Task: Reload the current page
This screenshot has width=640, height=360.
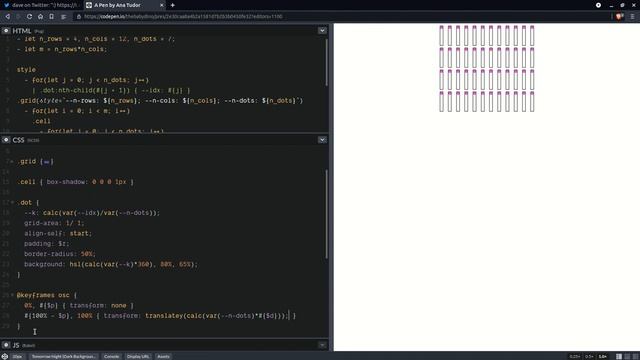Action: click(x=29, y=17)
